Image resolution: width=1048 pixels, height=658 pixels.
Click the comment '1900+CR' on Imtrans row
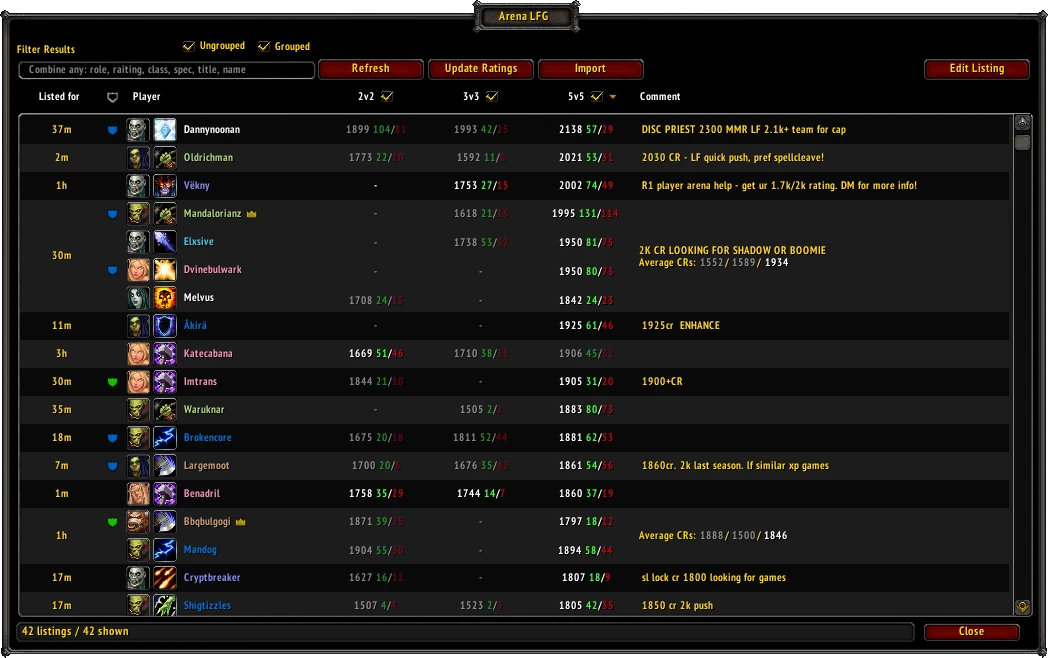[x=662, y=382]
